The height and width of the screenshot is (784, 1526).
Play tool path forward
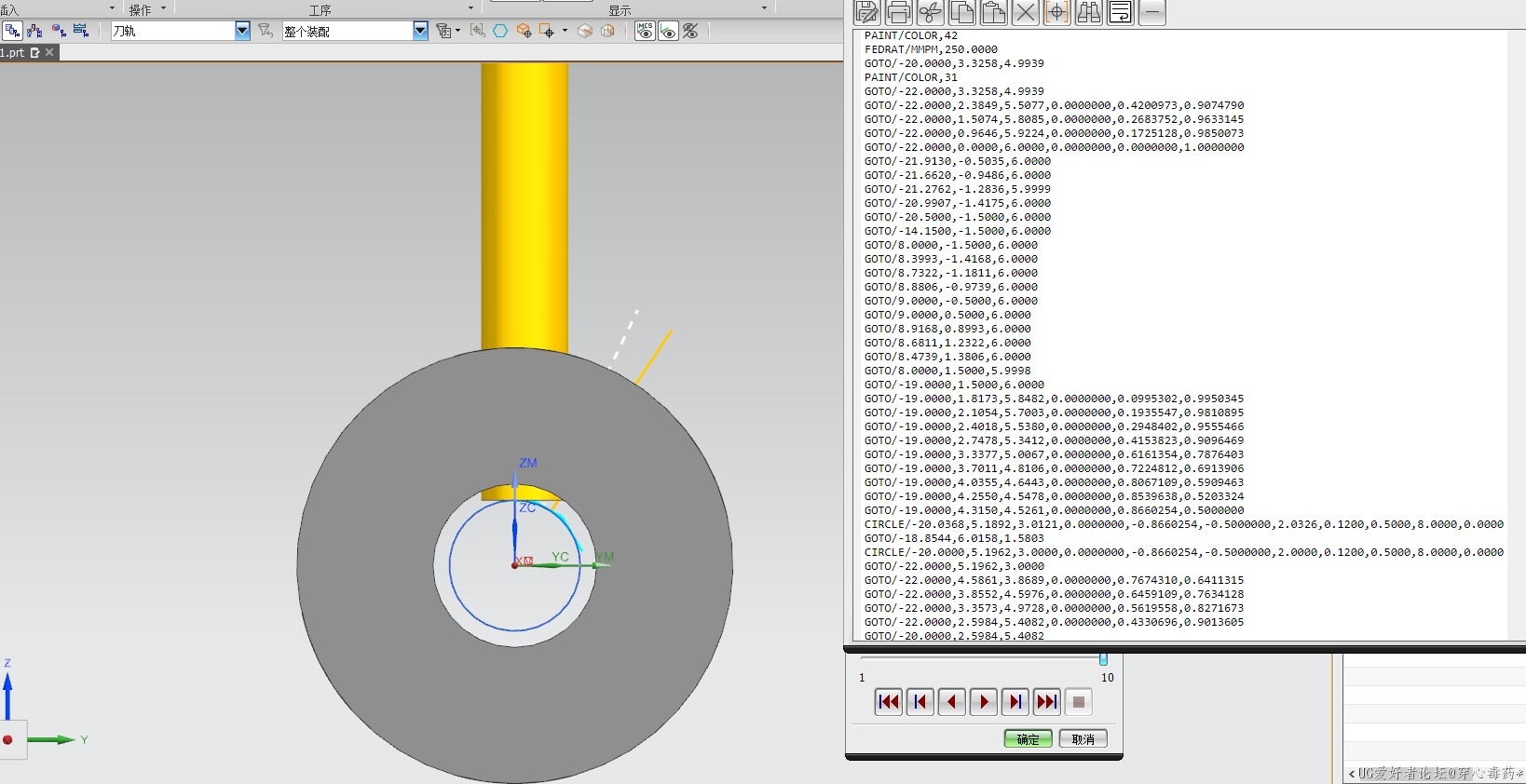click(x=983, y=702)
